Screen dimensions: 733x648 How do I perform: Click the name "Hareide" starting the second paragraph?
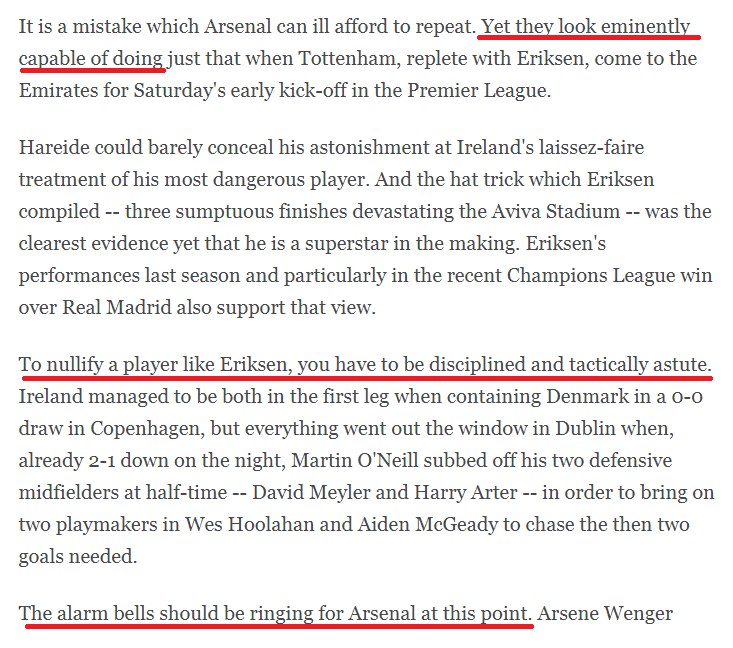point(54,148)
